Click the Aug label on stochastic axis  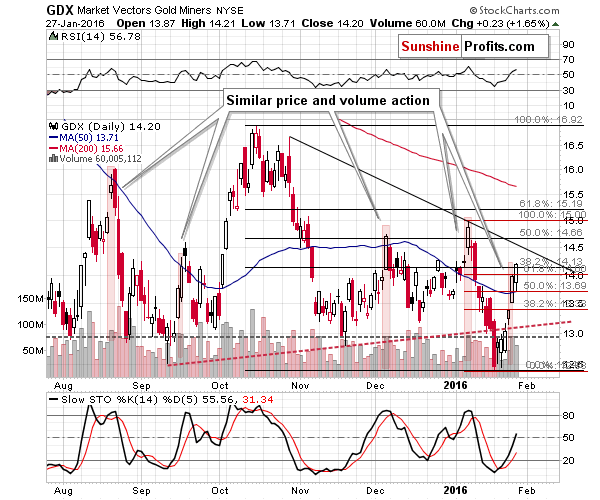pos(63,490)
